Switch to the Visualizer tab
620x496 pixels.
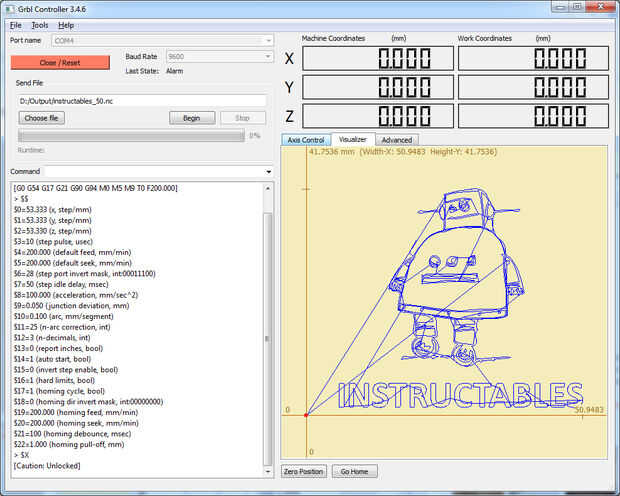point(353,139)
